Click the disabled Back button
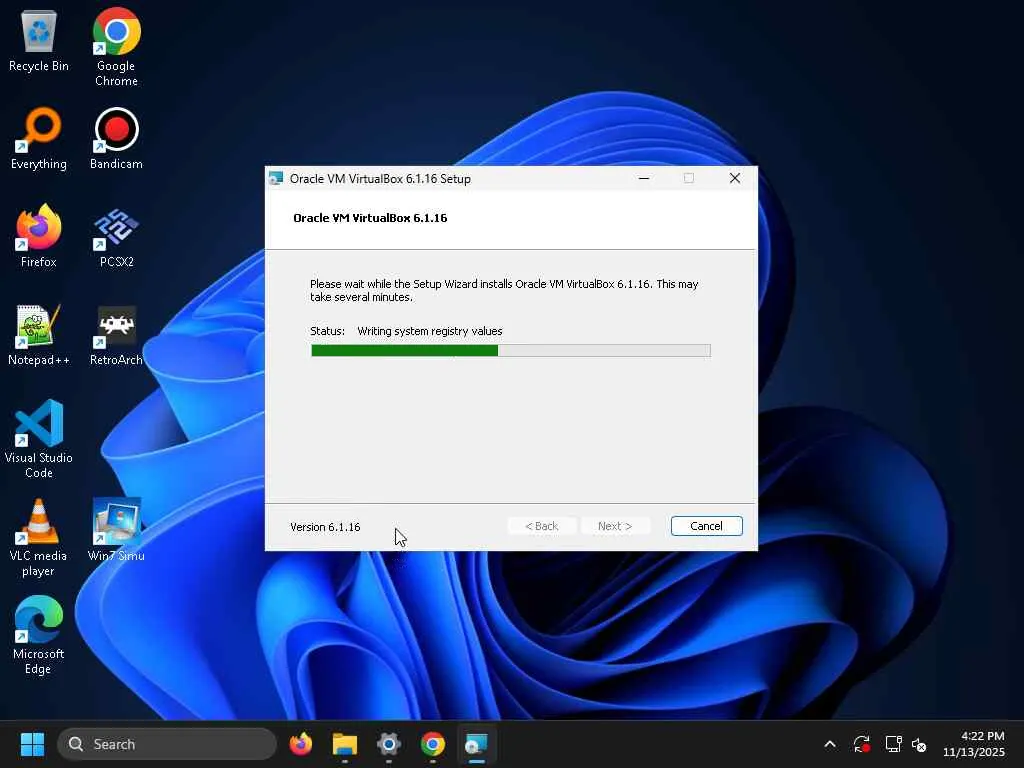The image size is (1024, 768). [542, 526]
